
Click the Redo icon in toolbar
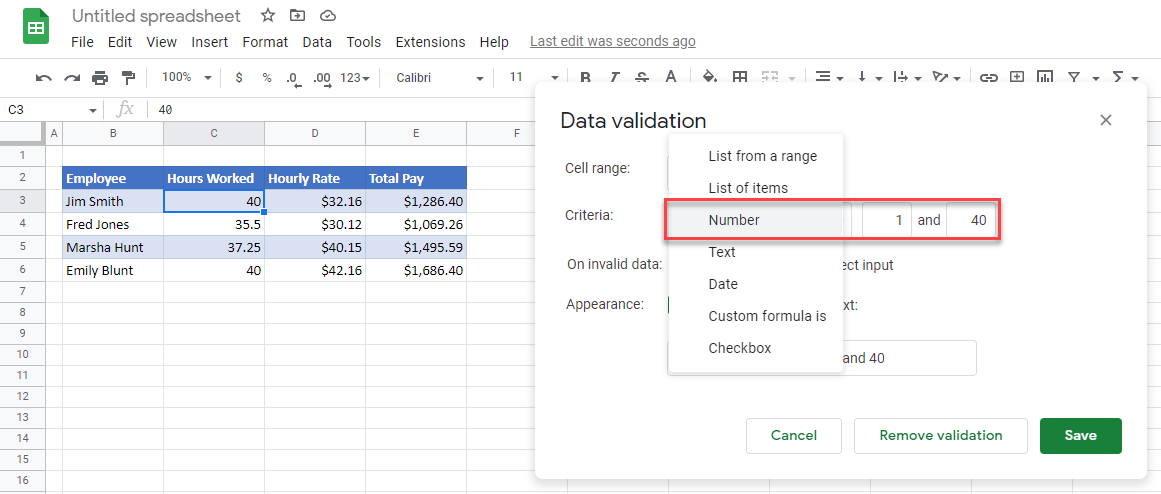(x=71, y=77)
